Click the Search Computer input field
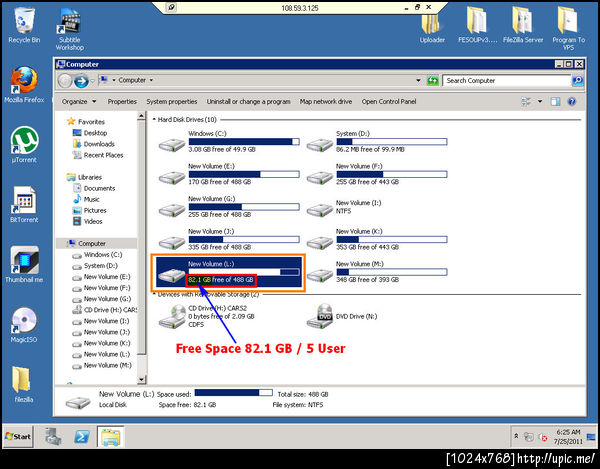This screenshot has width=600, height=469. tap(507, 81)
